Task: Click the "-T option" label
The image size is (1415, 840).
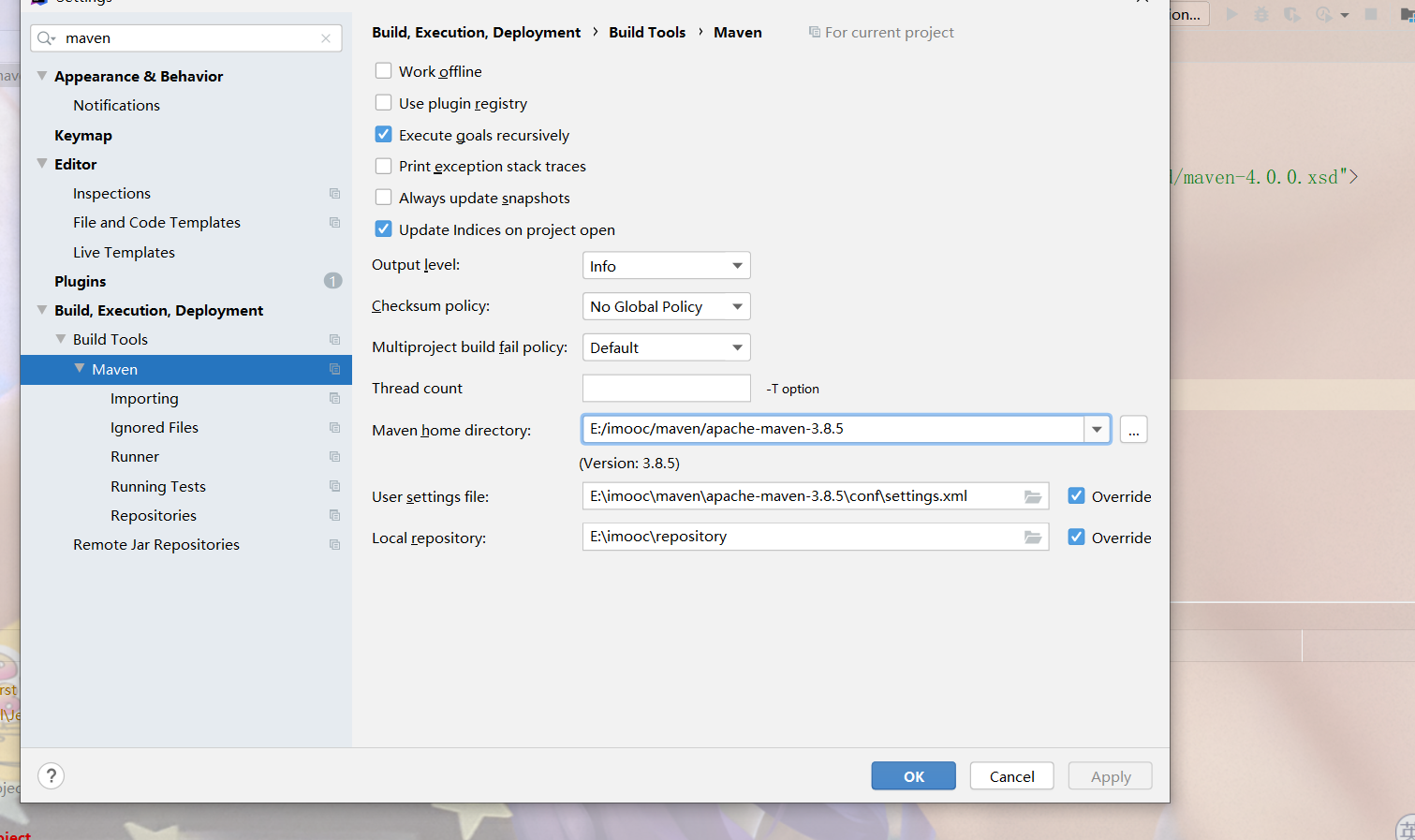Action: pyautogui.click(x=792, y=389)
